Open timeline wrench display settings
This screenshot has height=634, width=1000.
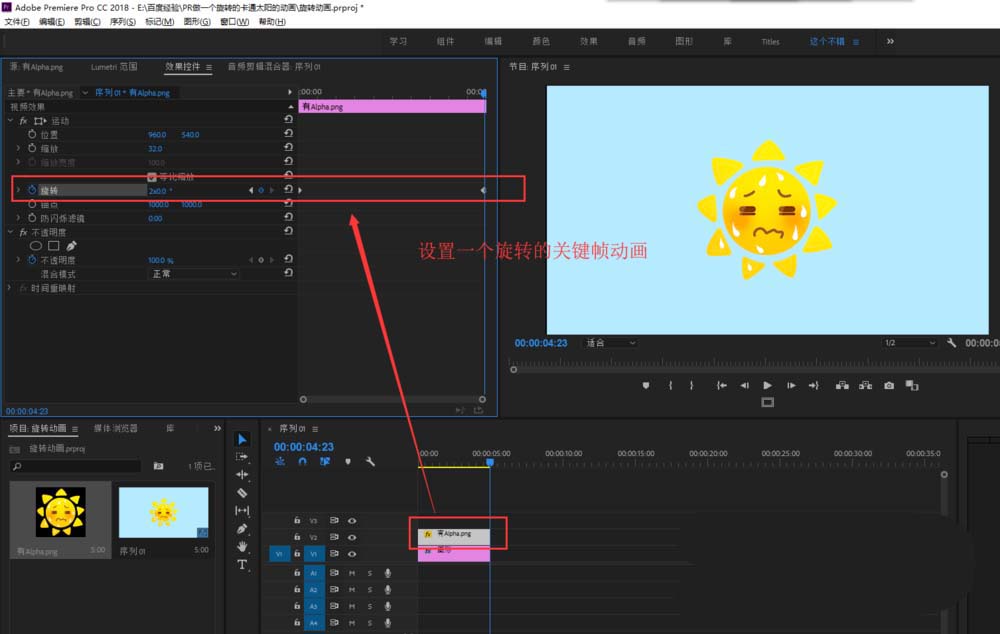370,461
